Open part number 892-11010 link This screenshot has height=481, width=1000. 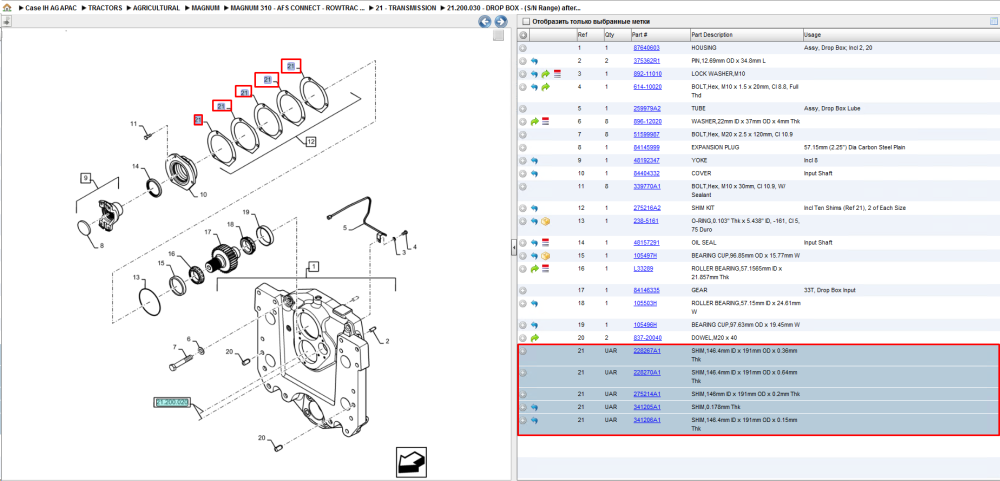[647, 74]
